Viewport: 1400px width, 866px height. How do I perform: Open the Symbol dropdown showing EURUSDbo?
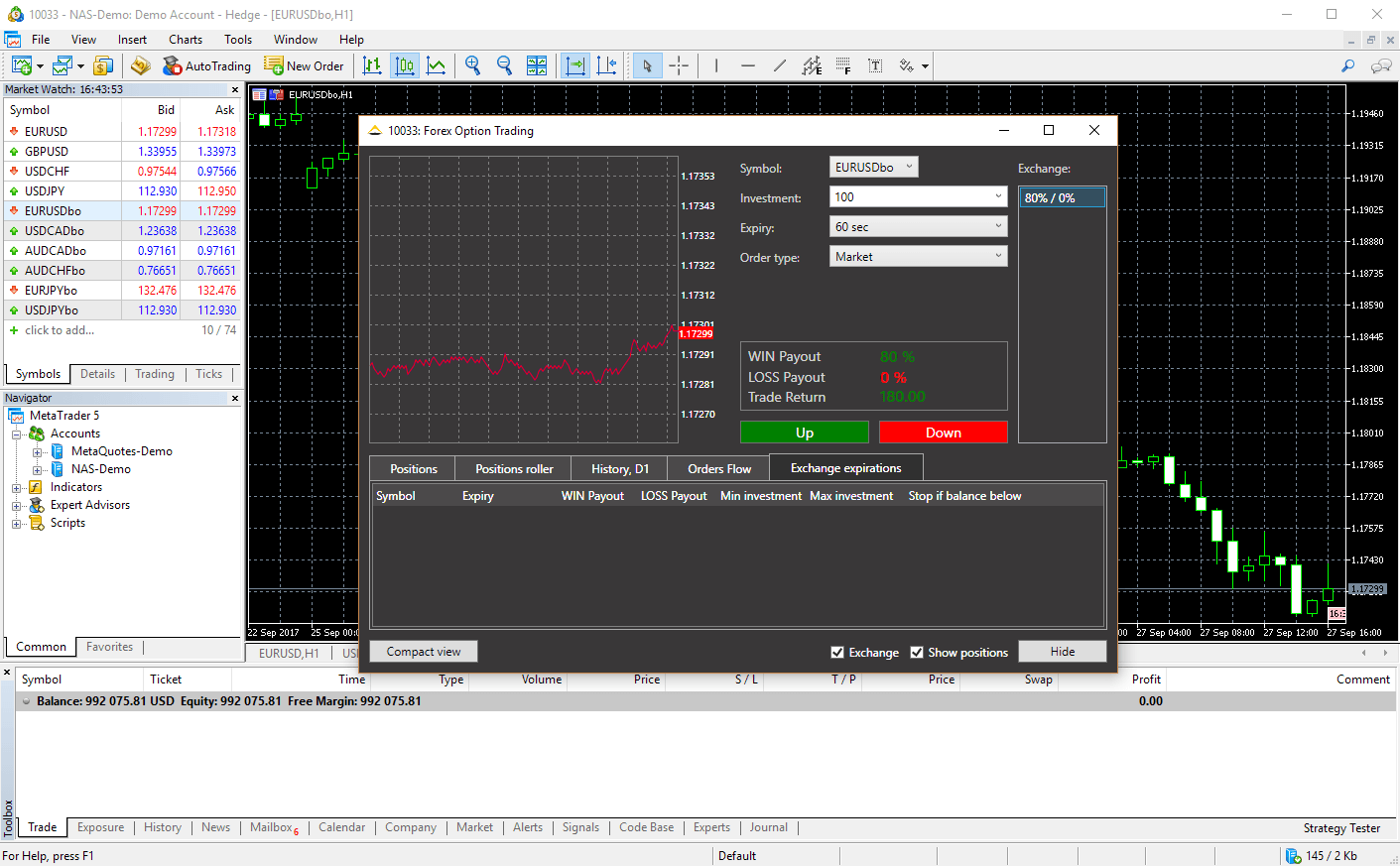click(x=873, y=168)
